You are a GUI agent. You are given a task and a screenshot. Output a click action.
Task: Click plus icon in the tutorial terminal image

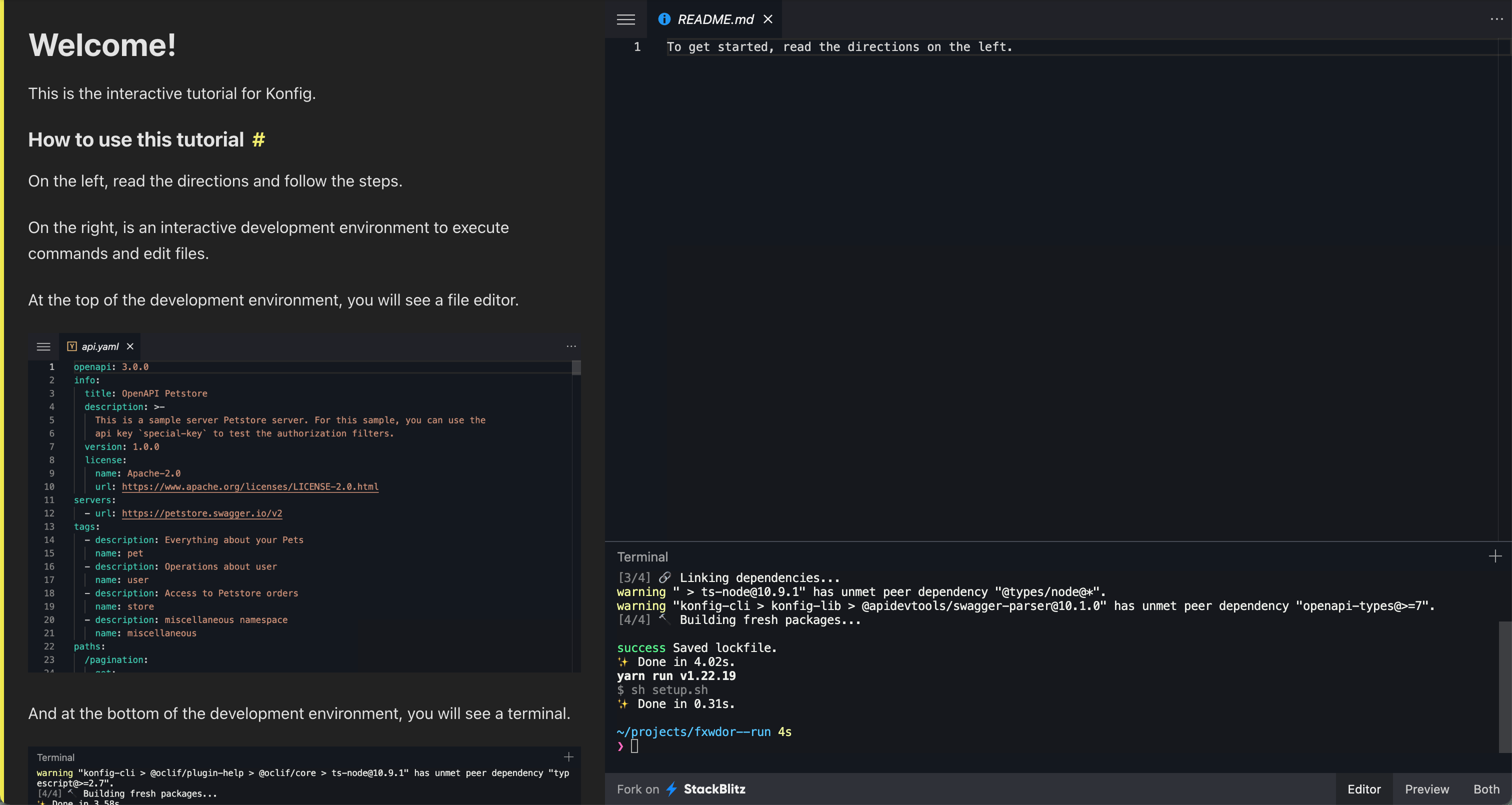click(568, 757)
